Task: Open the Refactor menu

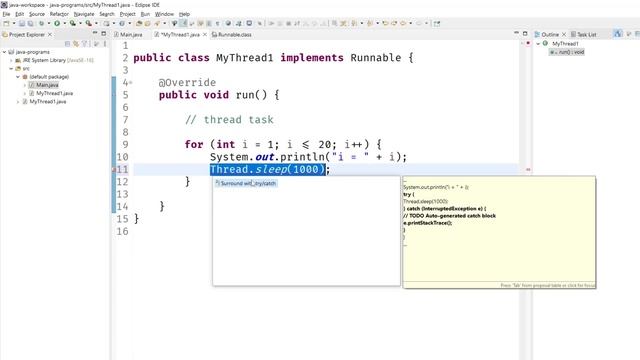Action: click(x=59, y=14)
